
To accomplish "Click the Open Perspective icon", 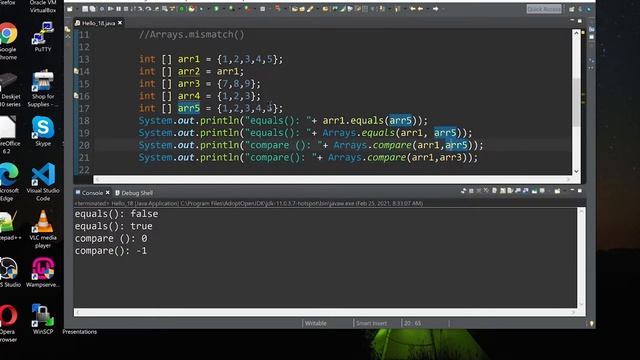I will [571, 9].
